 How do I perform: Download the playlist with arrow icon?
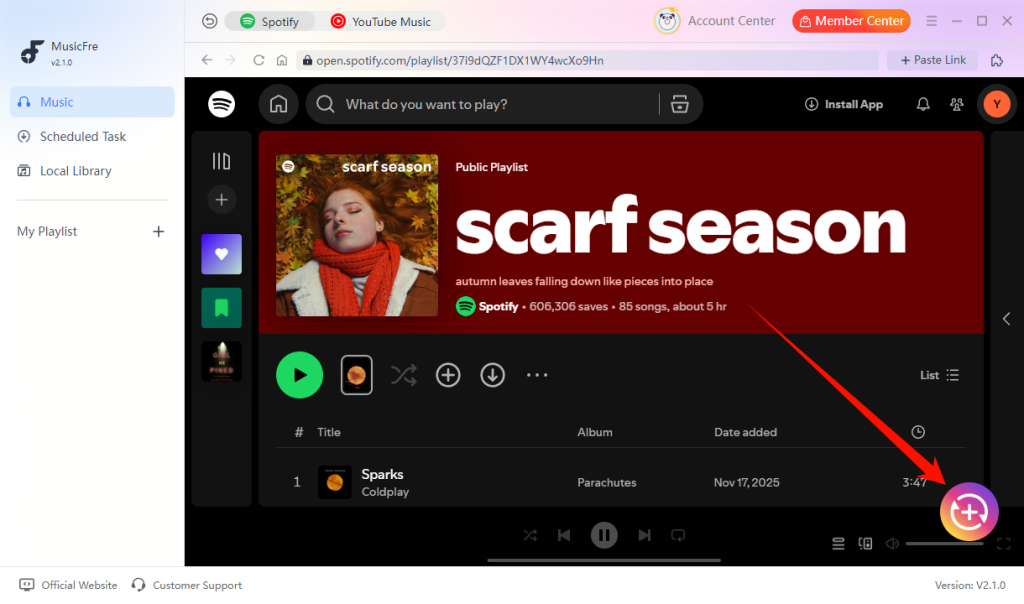pyautogui.click(x=492, y=375)
